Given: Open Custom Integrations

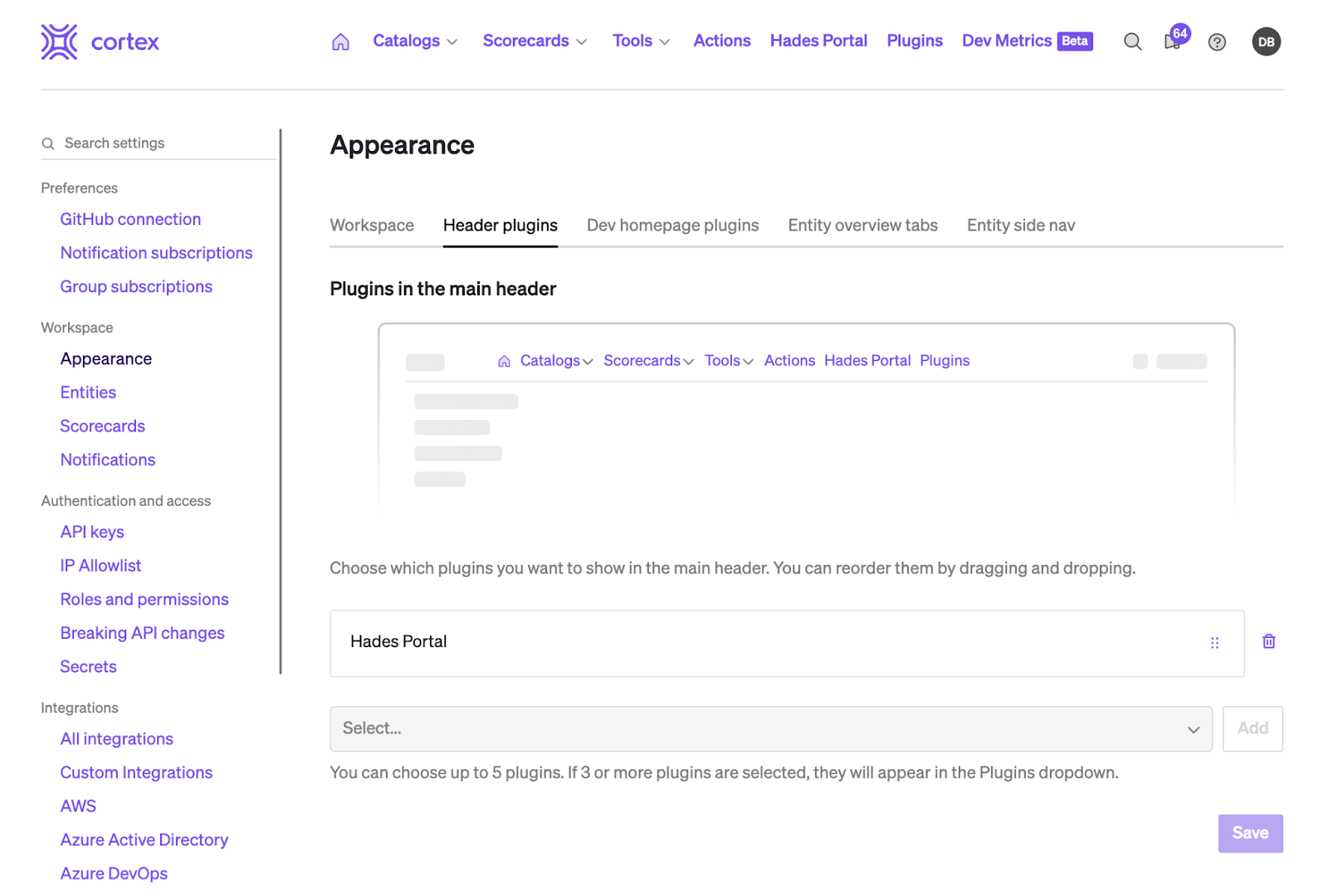Looking at the screenshot, I should (136, 772).
